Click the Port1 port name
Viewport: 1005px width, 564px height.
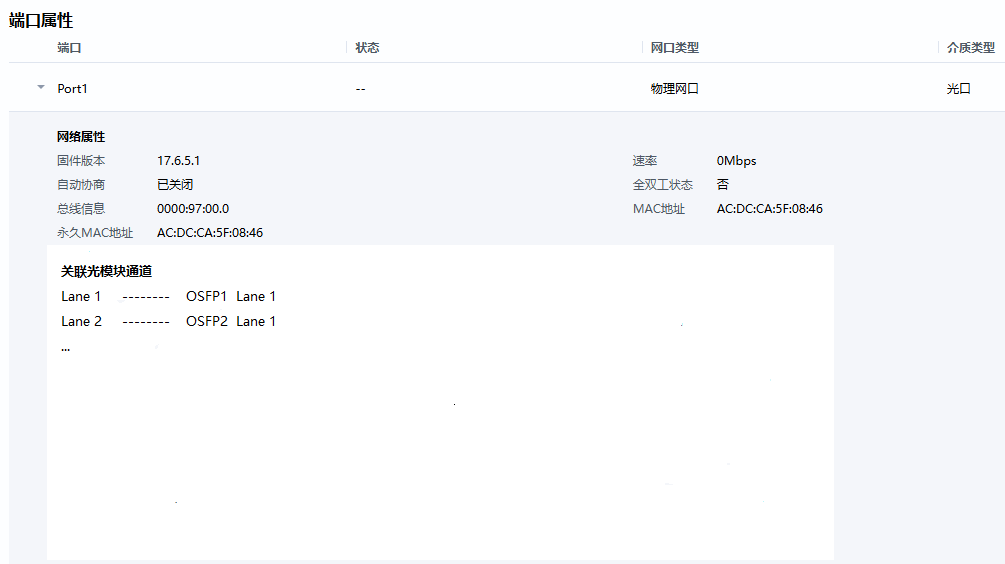(73, 89)
